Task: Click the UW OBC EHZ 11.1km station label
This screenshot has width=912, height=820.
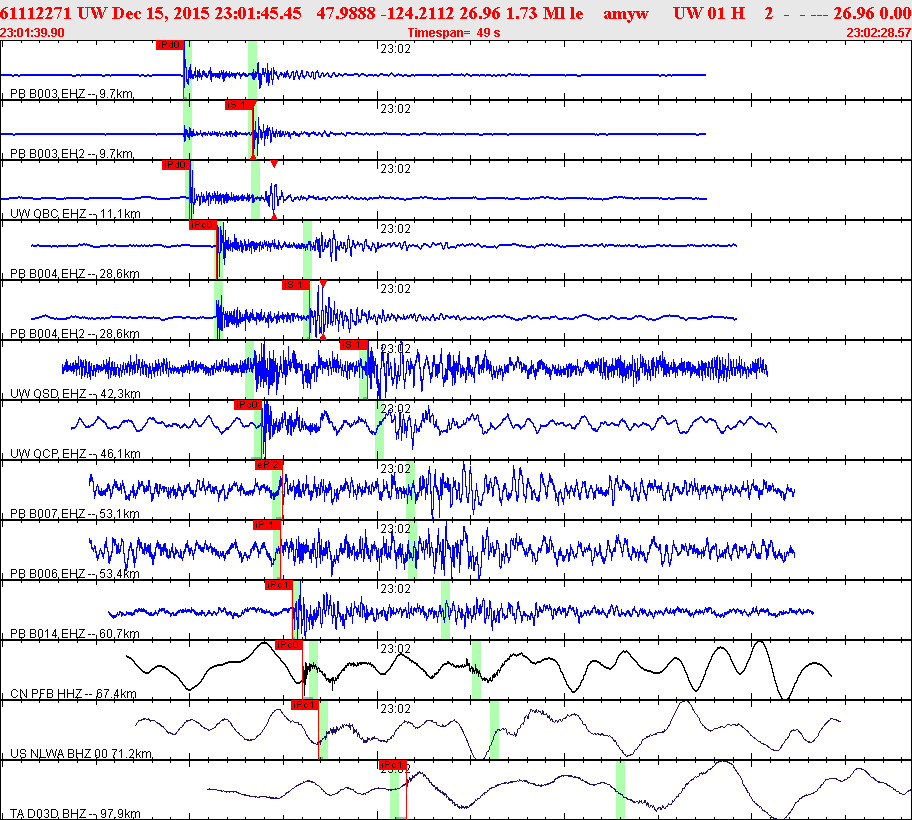Action: tap(76, 213)
